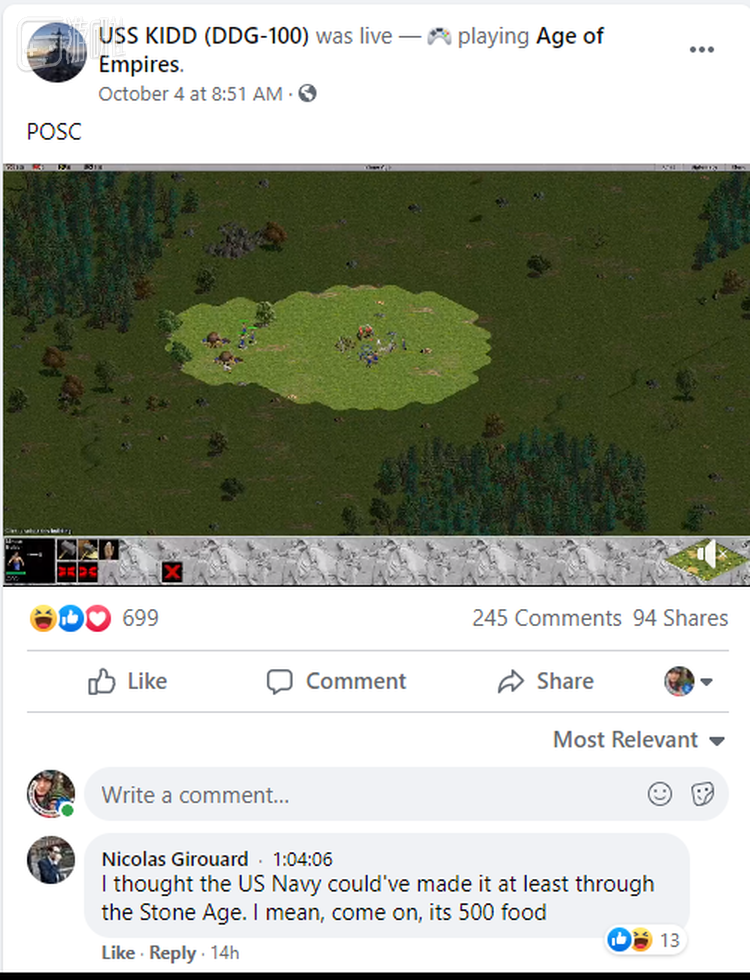Open the post options three-dot menu
This screenshot has width=750, height=980.
[701, 49]
